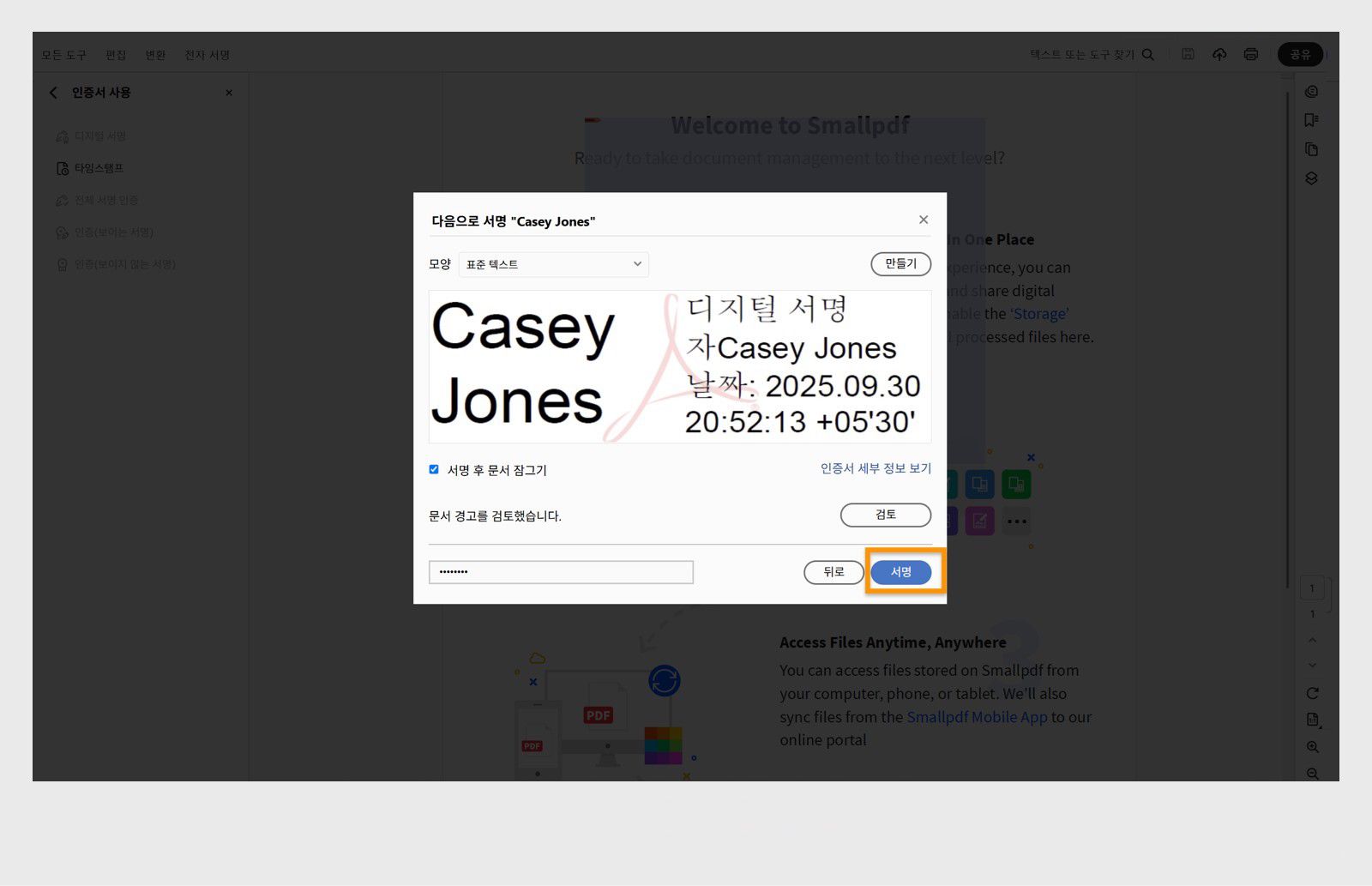
Task: Toggle the 서명 후 문서 잠그기 checkbox
Action: click(x=434, y=469)
